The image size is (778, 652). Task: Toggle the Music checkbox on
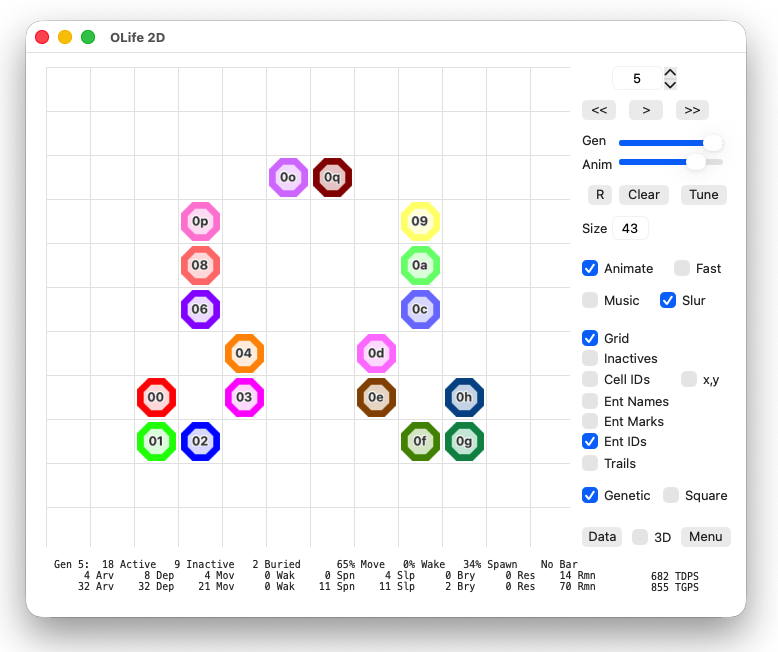(x=590, y=300)
